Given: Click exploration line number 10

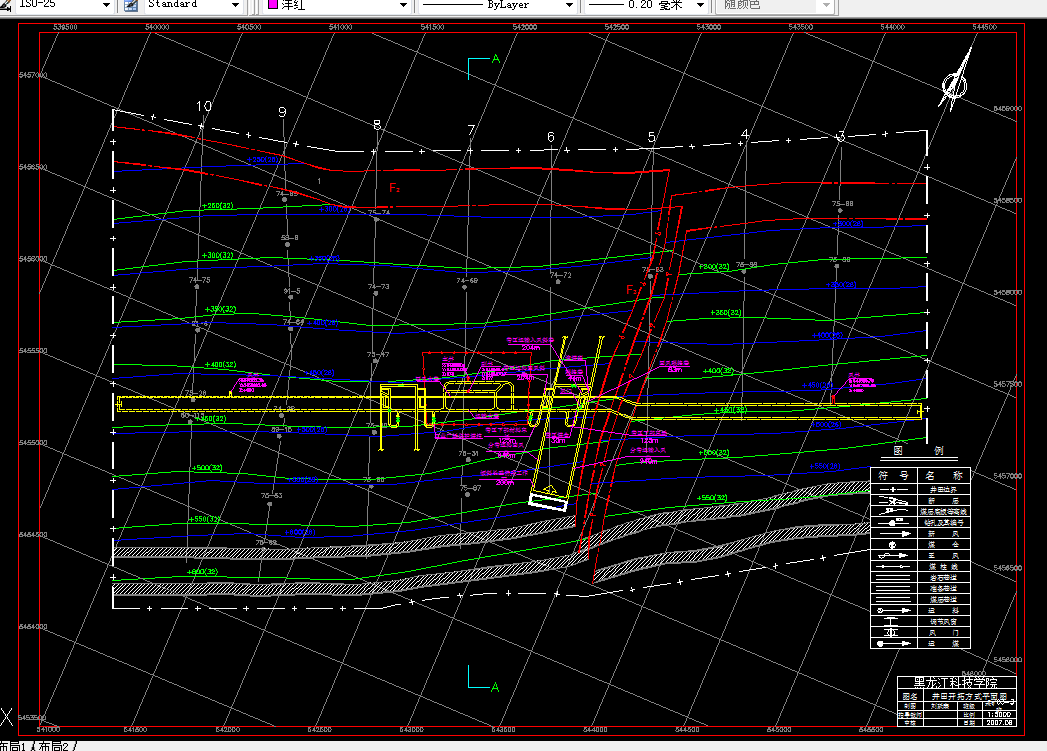Looking at the screenshot, I should pyautogui.click(x=204, y=106).
